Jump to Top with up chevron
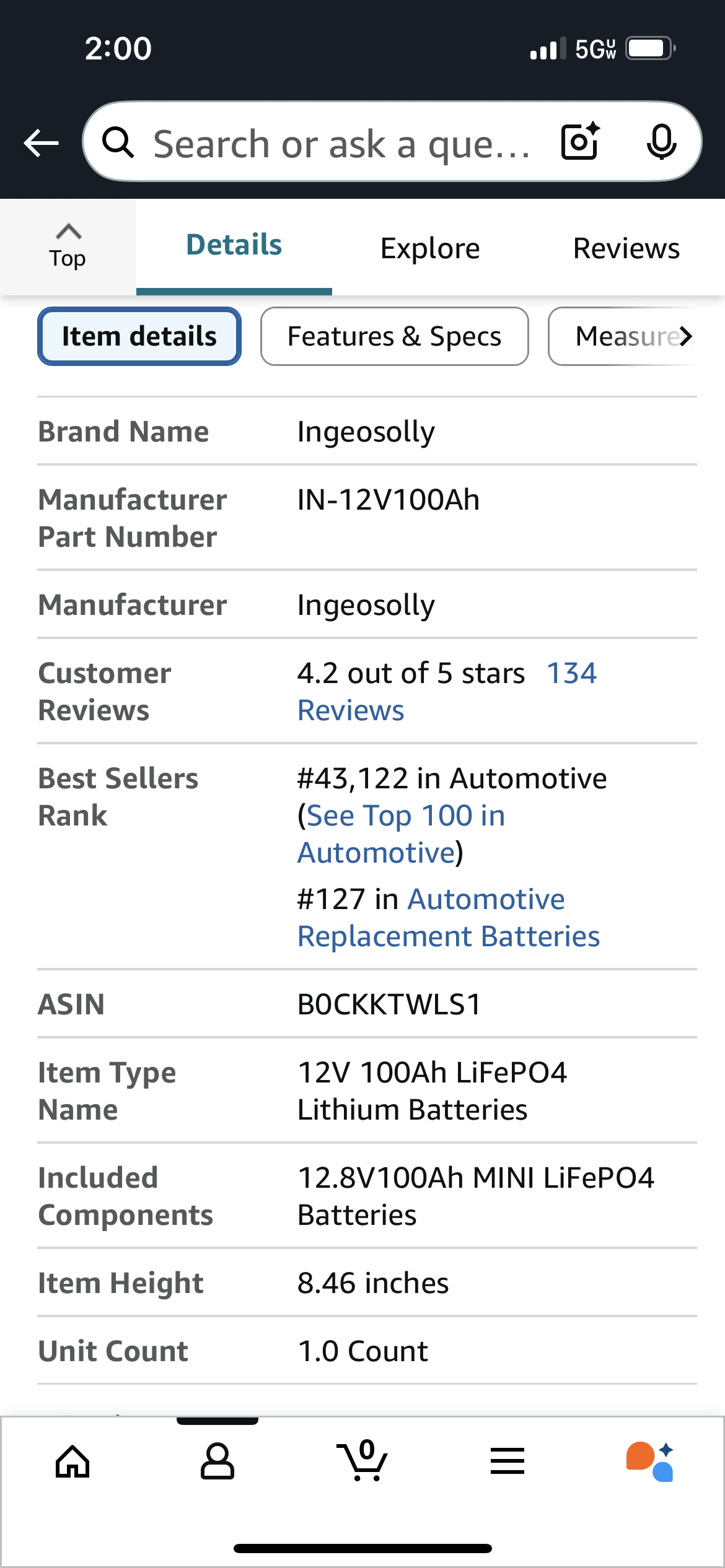 coord(68,246)
